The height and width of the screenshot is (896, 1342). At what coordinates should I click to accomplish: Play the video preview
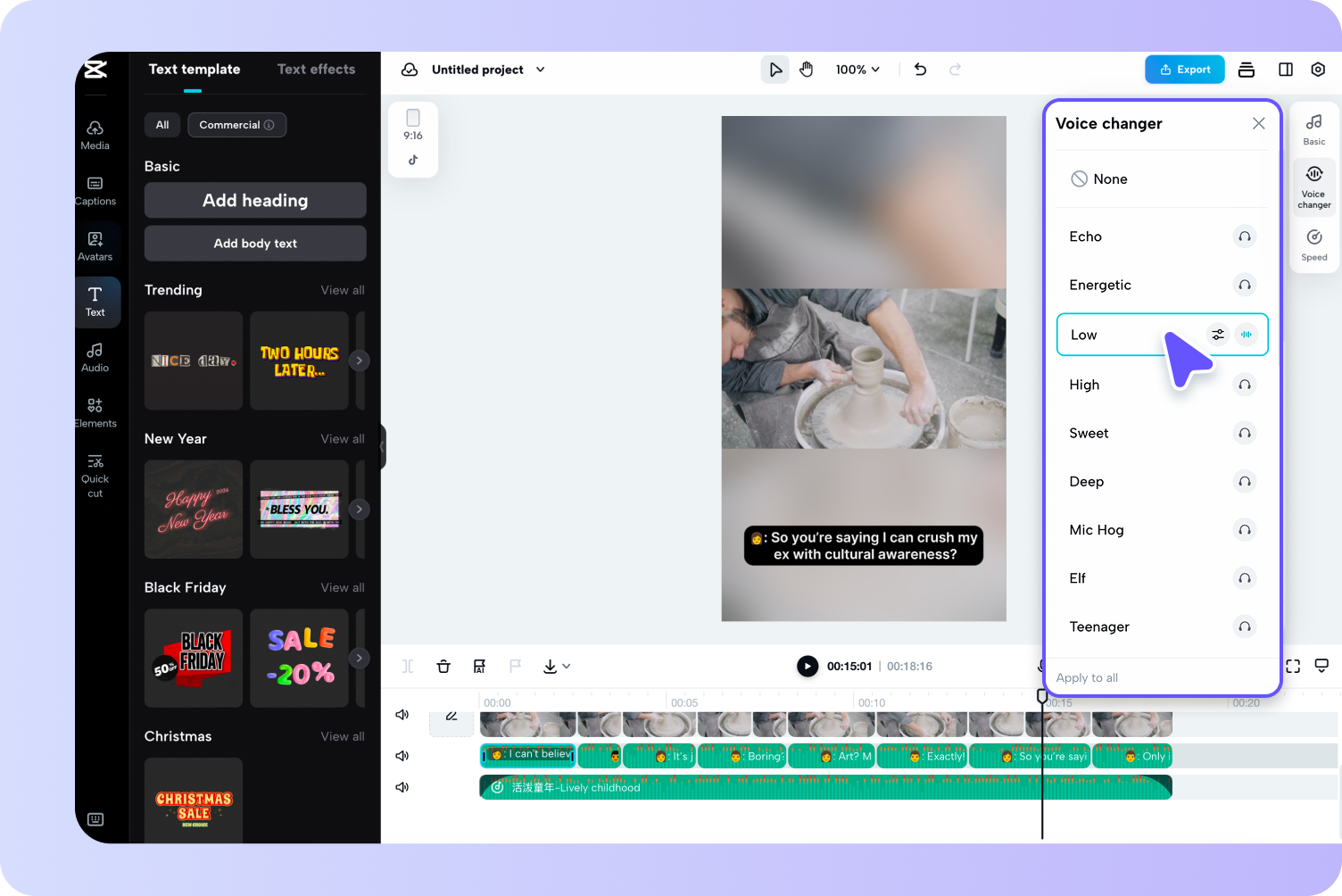pos(808,666)
